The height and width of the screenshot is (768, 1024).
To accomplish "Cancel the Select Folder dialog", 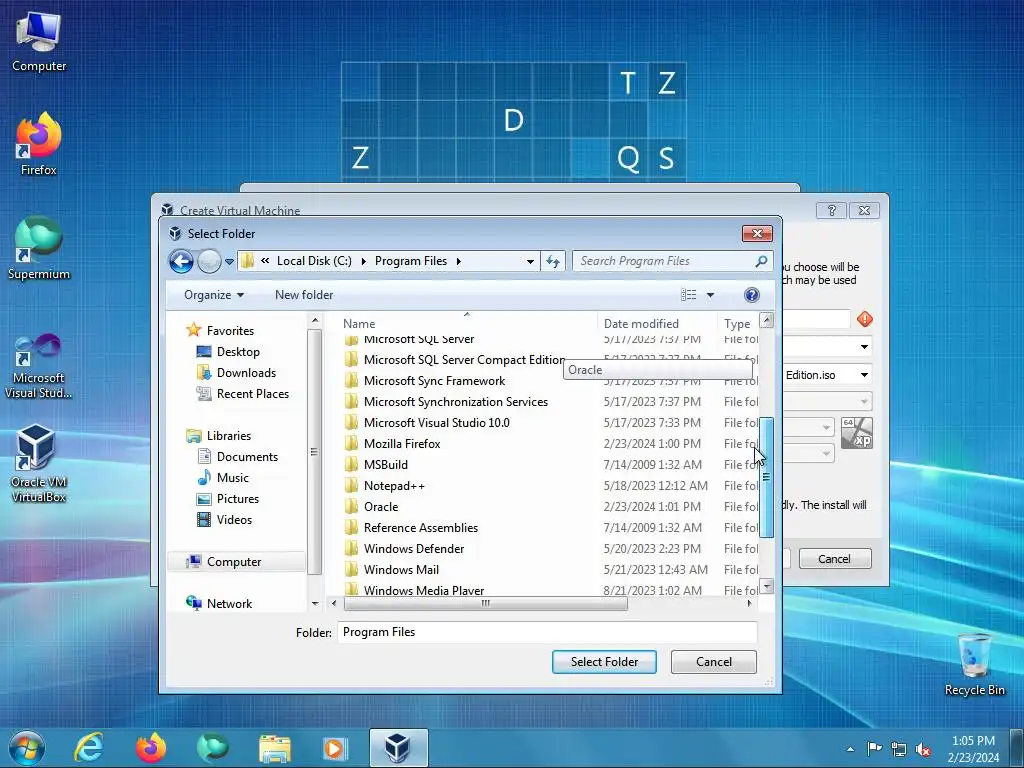I will 714,662.
